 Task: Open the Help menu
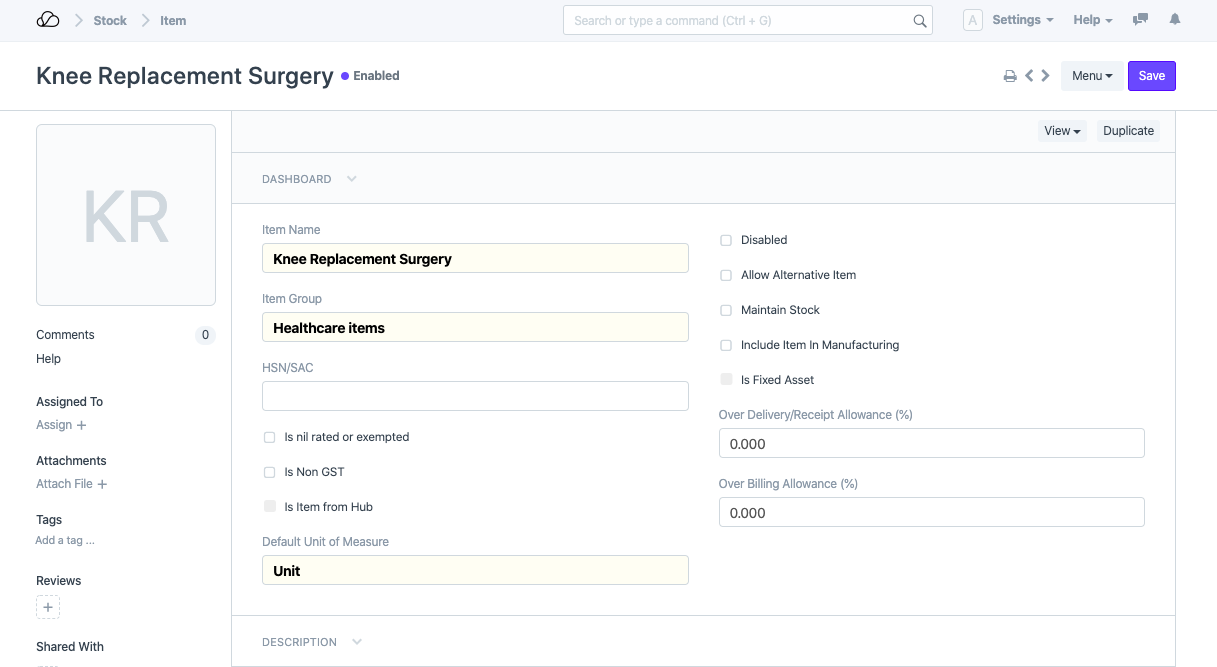point(1092,20)
